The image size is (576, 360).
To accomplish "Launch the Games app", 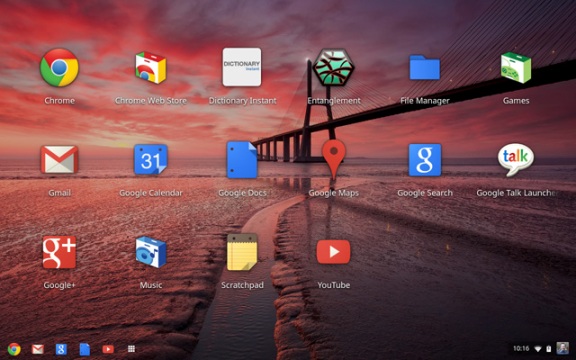I will pos(516,68).
